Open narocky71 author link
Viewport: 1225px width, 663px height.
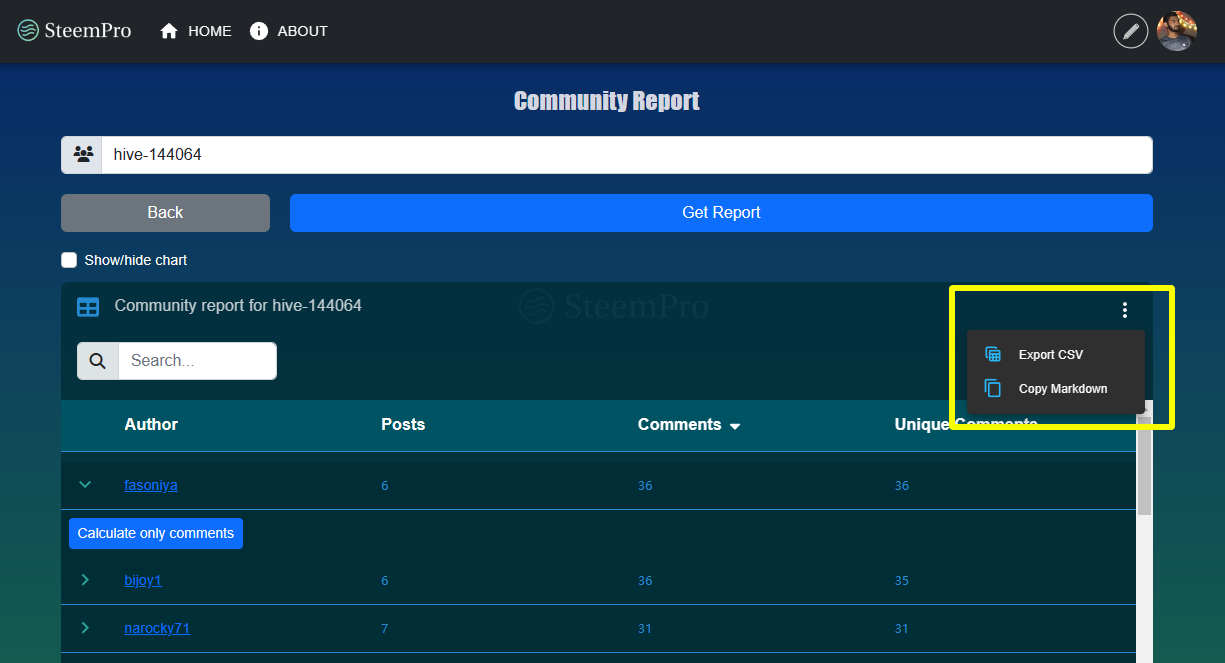pos(157,629)
